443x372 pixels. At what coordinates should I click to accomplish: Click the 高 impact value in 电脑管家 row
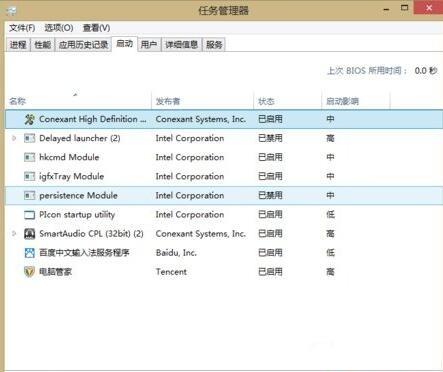pyautogui.click(x=330, y=272)
